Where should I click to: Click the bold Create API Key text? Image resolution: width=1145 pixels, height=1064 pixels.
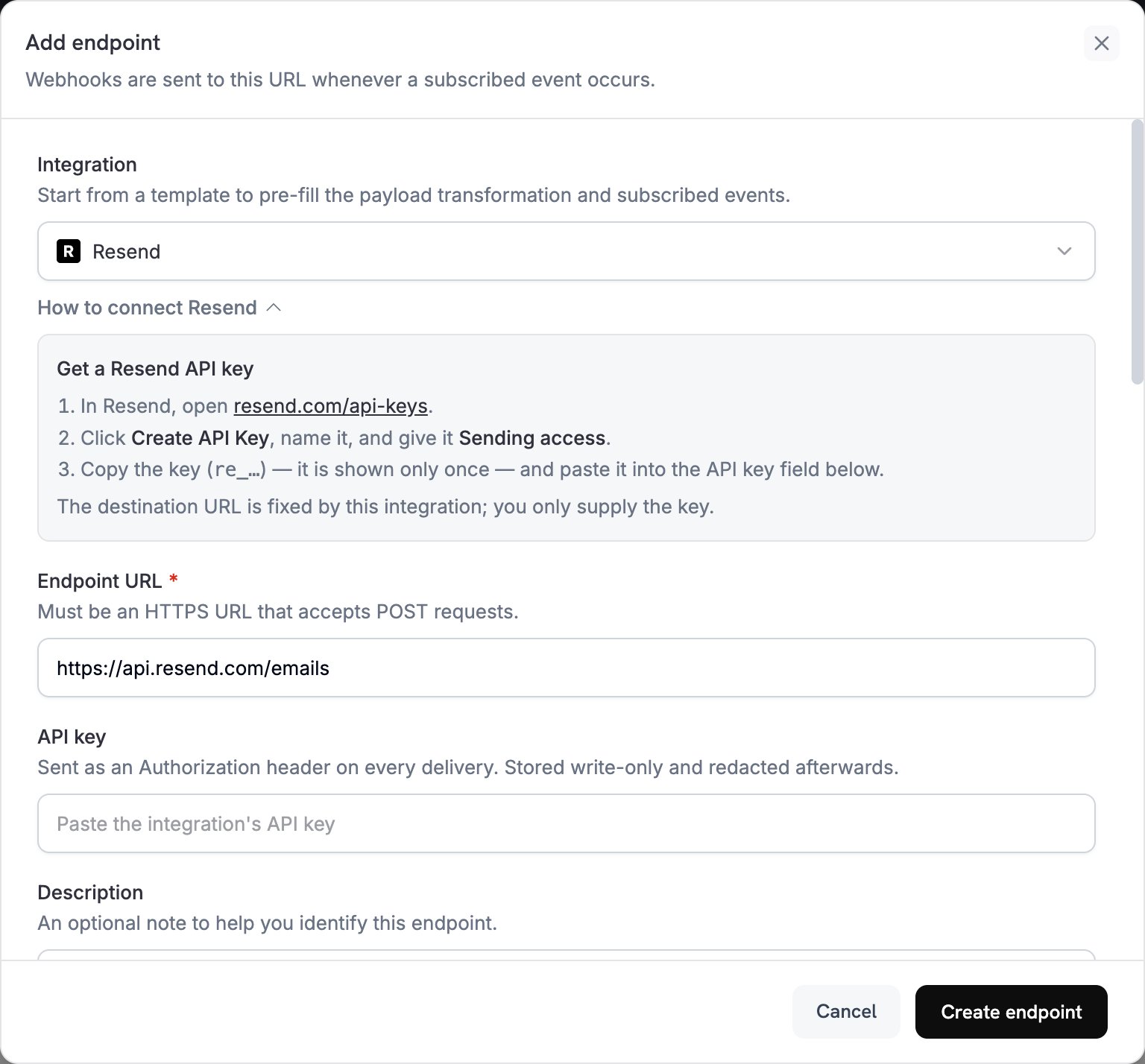pyautogui.click(x=200, y=438)
